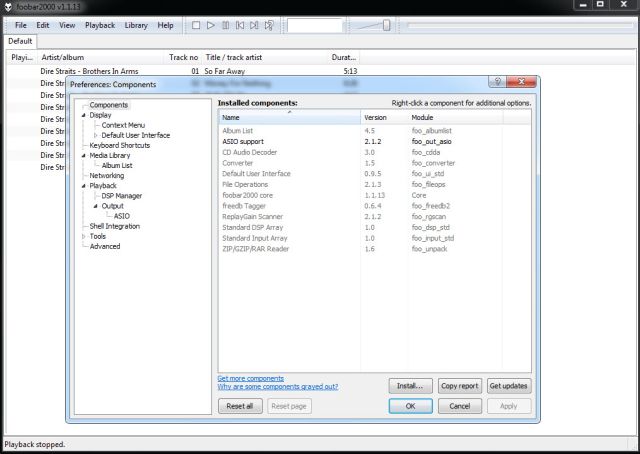Viewport: 640px width, 454px height.
Task: Click the Copy report button
Action: click(460, 386)
